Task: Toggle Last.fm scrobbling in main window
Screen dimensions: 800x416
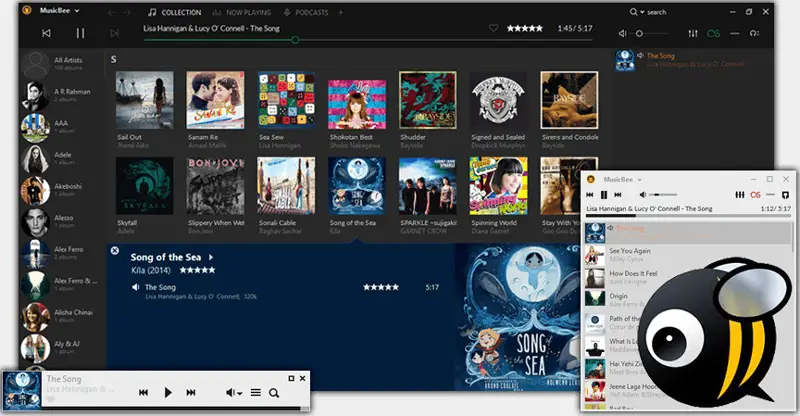Action: click(x=713, y=33)
